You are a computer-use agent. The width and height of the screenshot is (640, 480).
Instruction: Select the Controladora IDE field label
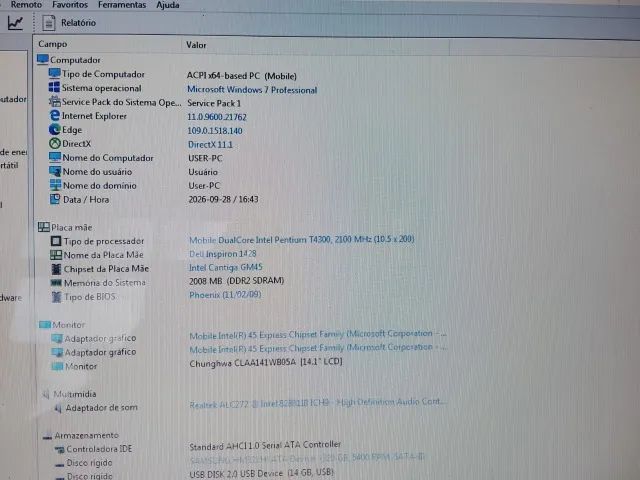click(x=99, y=449)
